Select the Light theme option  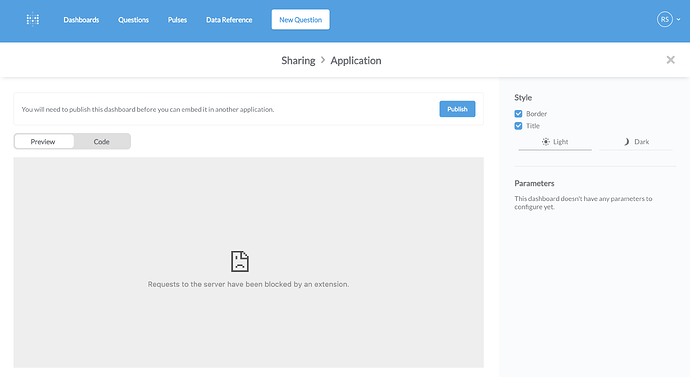pyautogui.click(x=555, y=142)
